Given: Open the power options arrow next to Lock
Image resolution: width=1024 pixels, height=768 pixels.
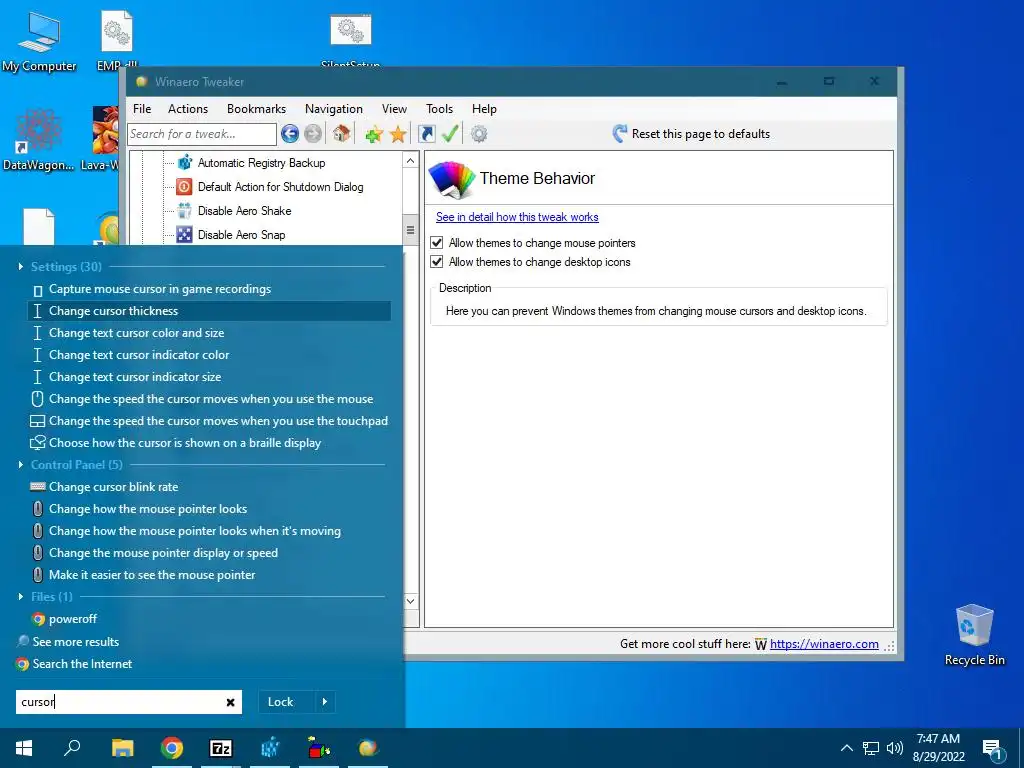Looking at the screenshot, I should 325,702.
